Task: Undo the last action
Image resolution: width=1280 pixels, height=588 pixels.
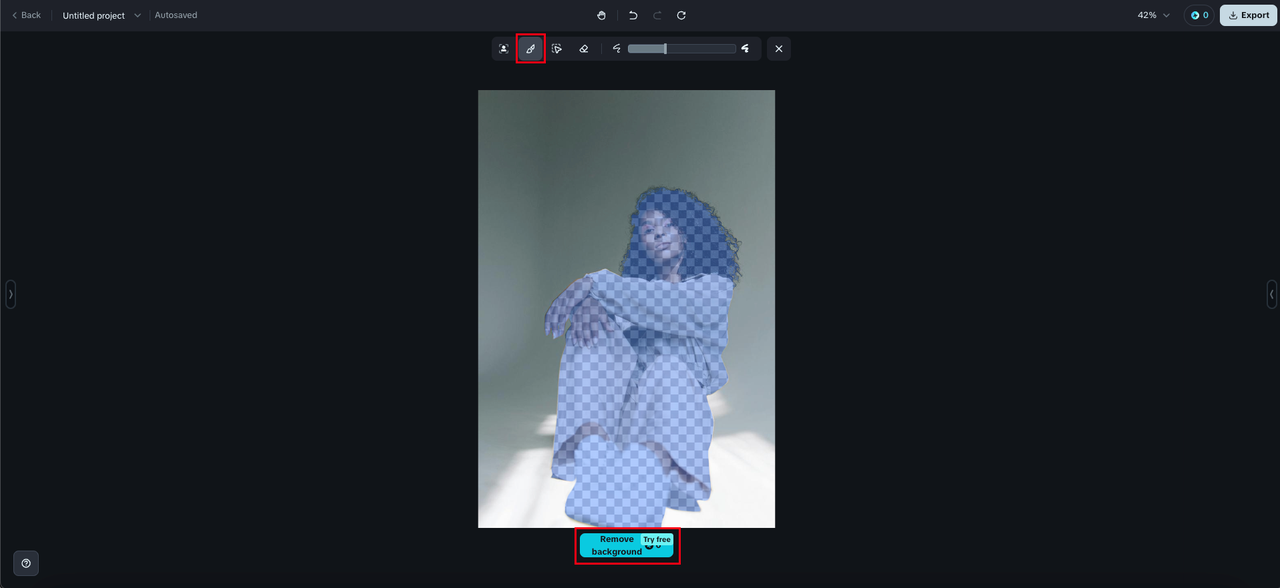Action: 633,15
